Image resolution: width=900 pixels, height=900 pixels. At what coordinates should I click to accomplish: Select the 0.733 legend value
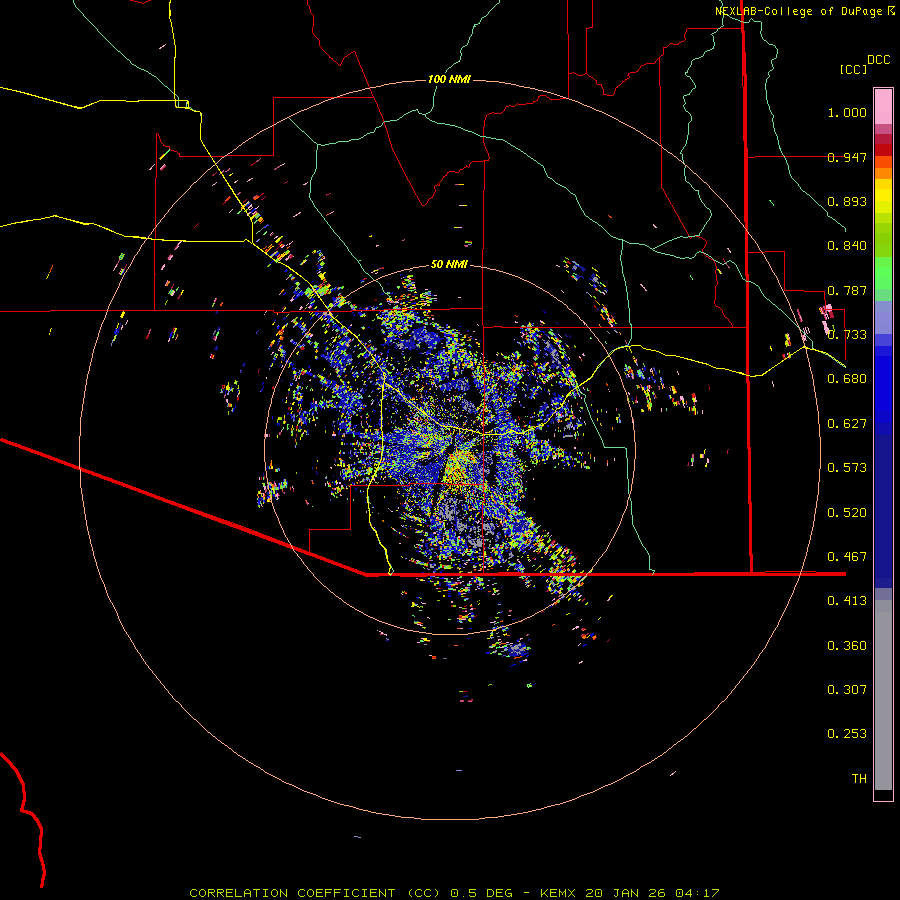(x=847, y=335)
